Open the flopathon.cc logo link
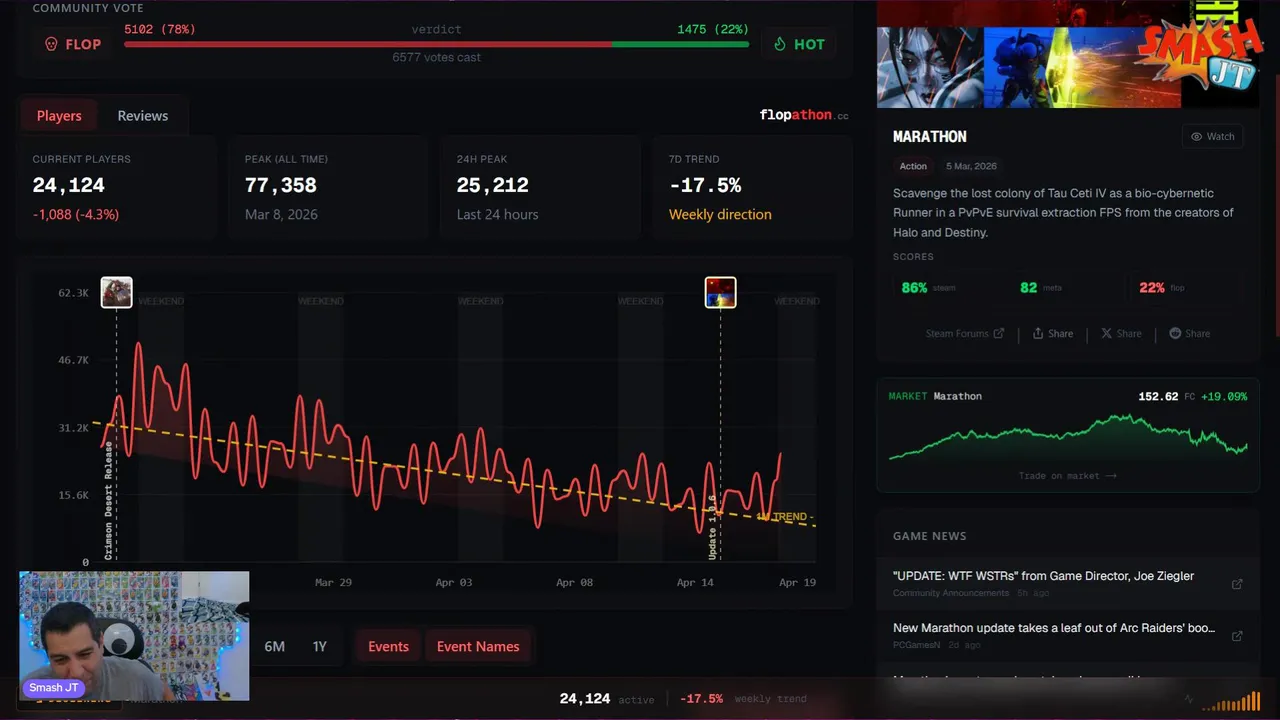 click(x=804, y=115)
